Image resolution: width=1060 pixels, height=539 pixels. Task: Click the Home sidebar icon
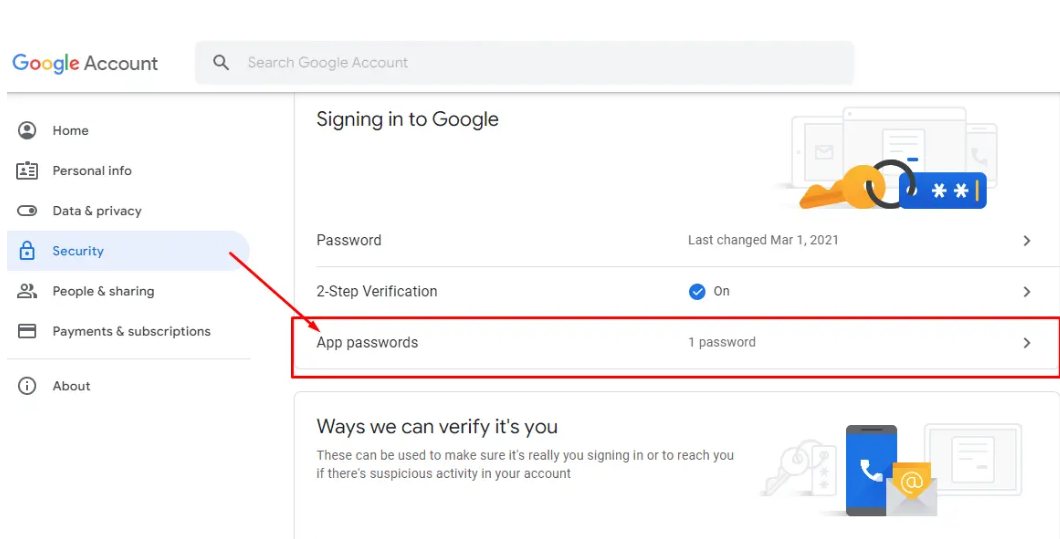[x=27, y=130]
